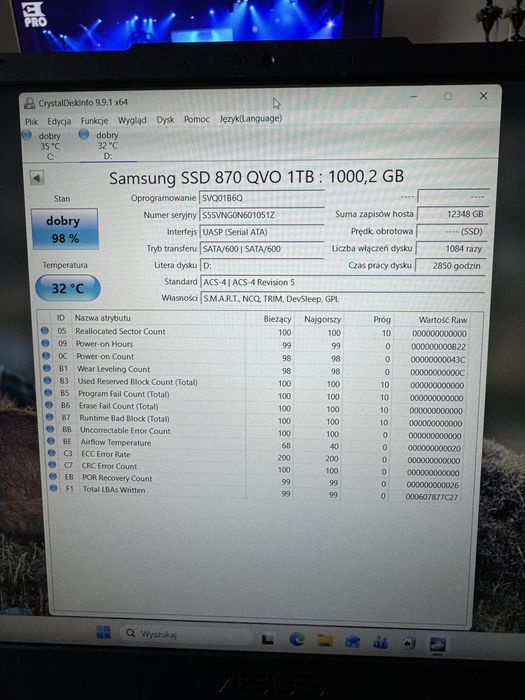Close the CrystalDiskInfo window

coord(483,96)
